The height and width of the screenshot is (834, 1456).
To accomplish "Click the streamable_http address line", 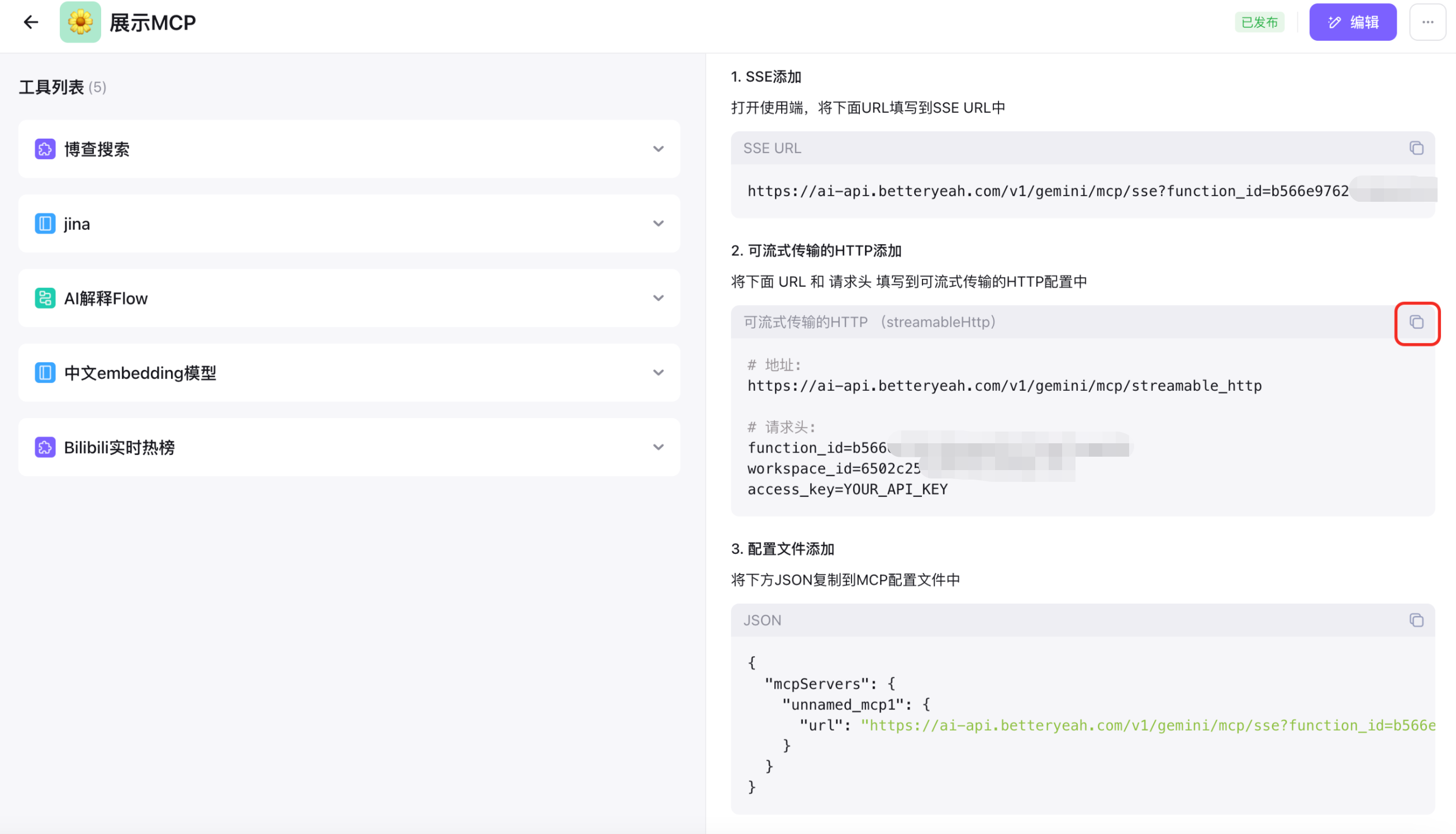I will coord(1004,386).
